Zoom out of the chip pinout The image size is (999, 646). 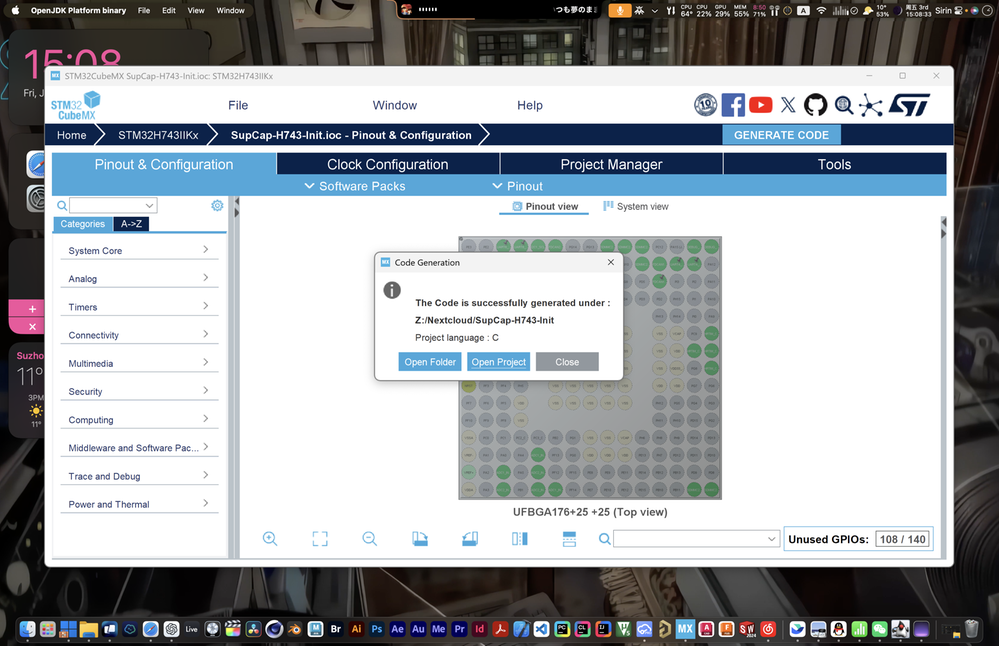[x=369, y=538]
